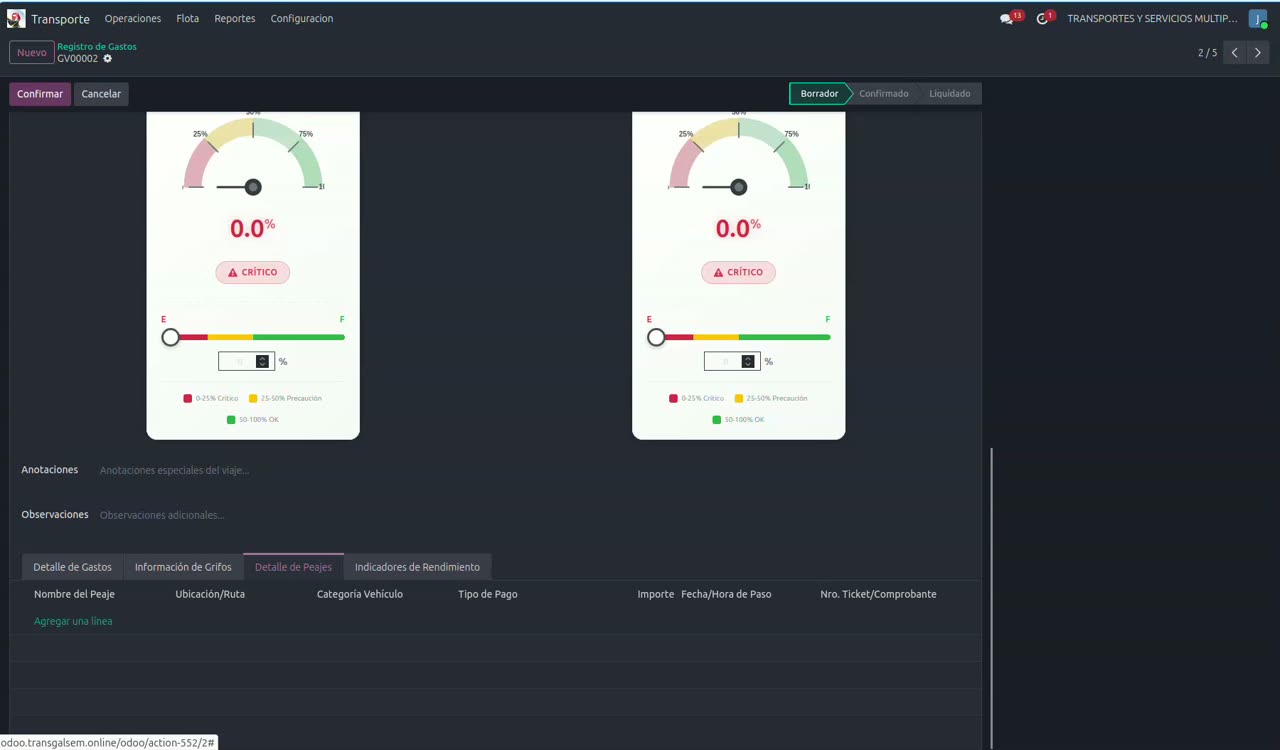Click the vertical scrollbar of the form
This screenshot has height=750, width=1280.
(x=992, y=598)
